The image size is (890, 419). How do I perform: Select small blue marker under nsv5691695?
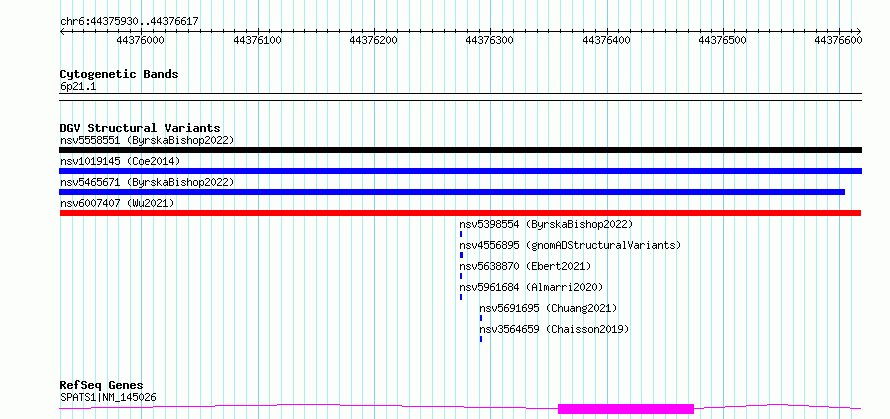(481, 318)
